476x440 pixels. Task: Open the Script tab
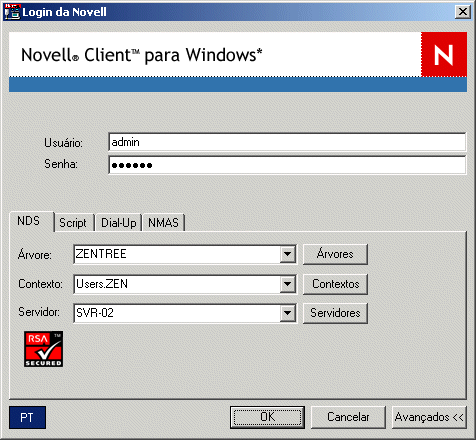[x=73, y=223]
